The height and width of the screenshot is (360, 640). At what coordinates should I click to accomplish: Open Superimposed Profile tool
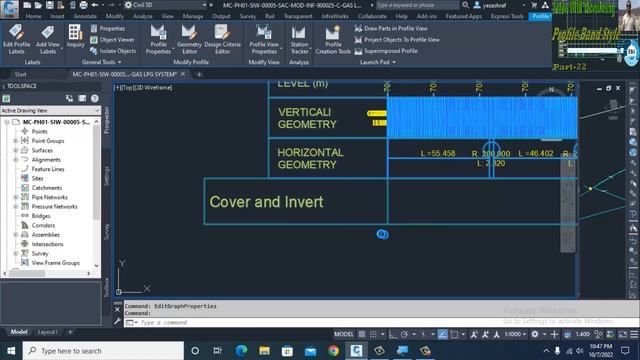[386, 51]
